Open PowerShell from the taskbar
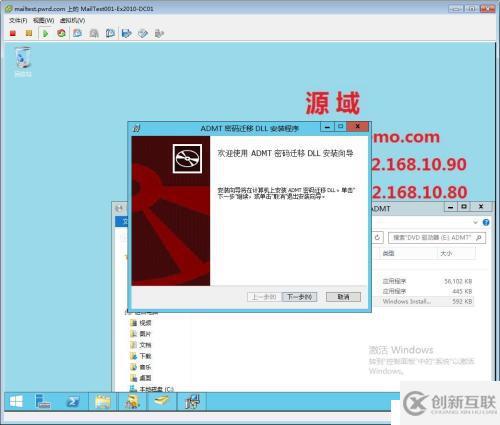This screenshot has width=500, height=425. [x=73, y=401]
